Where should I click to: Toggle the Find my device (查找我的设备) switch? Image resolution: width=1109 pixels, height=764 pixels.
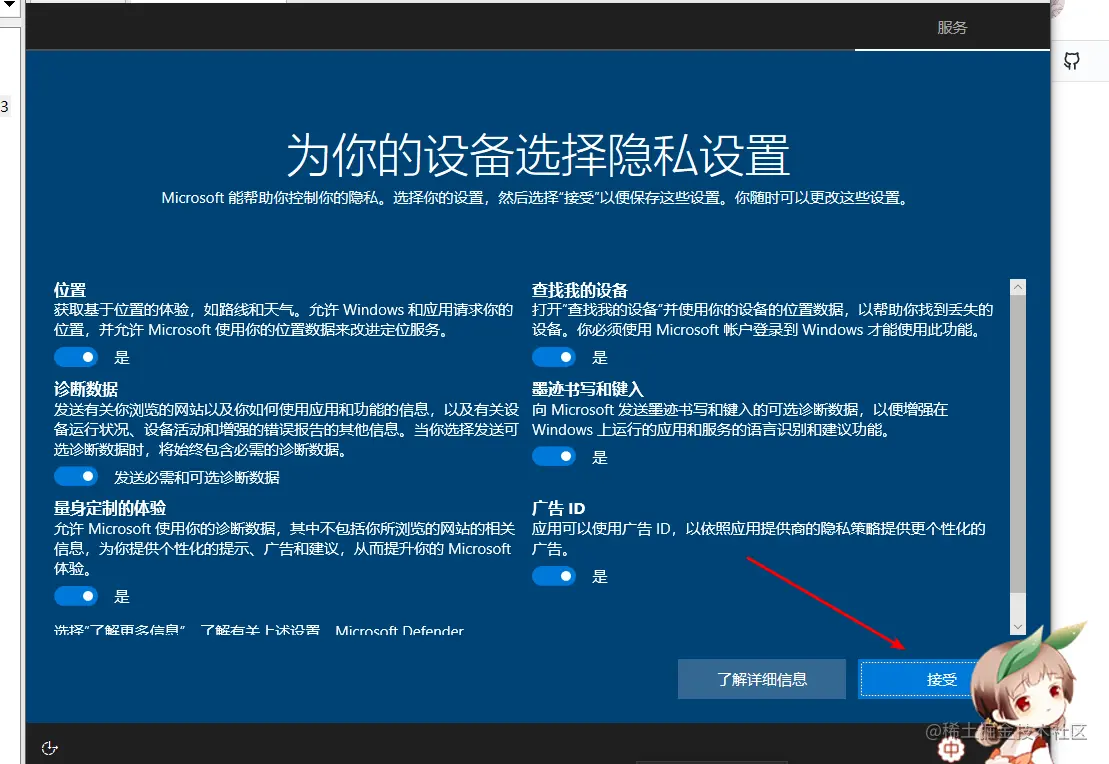pyautogui.click(x=554, y=357)
